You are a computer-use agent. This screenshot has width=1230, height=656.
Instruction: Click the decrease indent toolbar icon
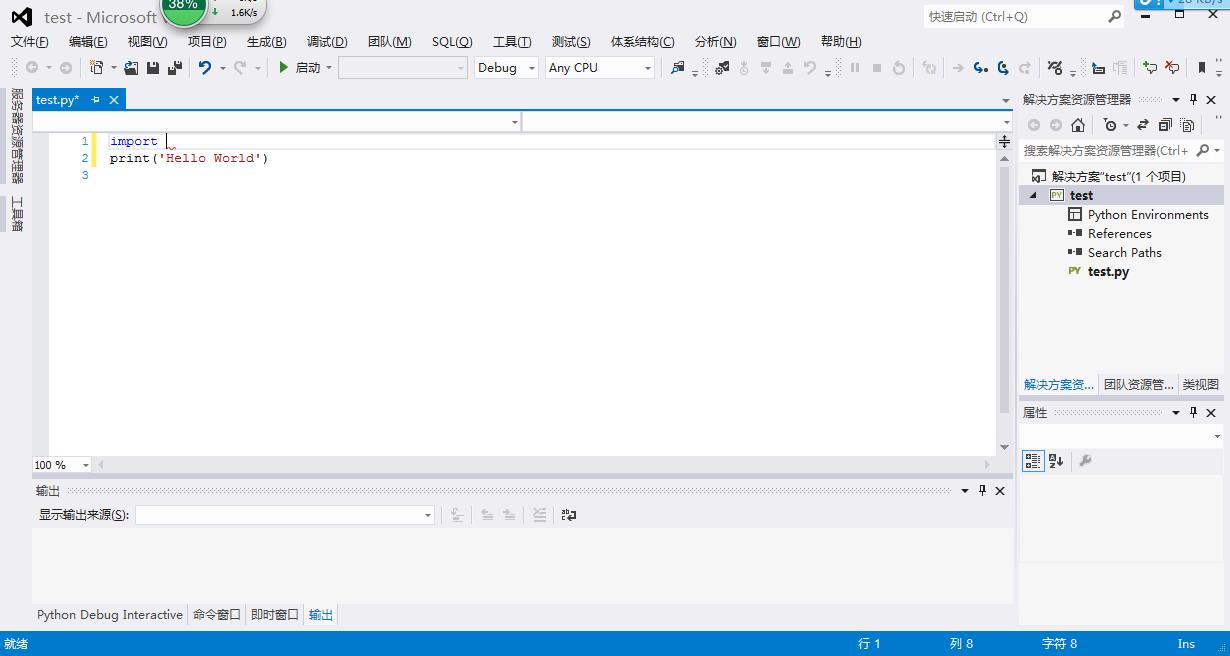coord(1098,68)
